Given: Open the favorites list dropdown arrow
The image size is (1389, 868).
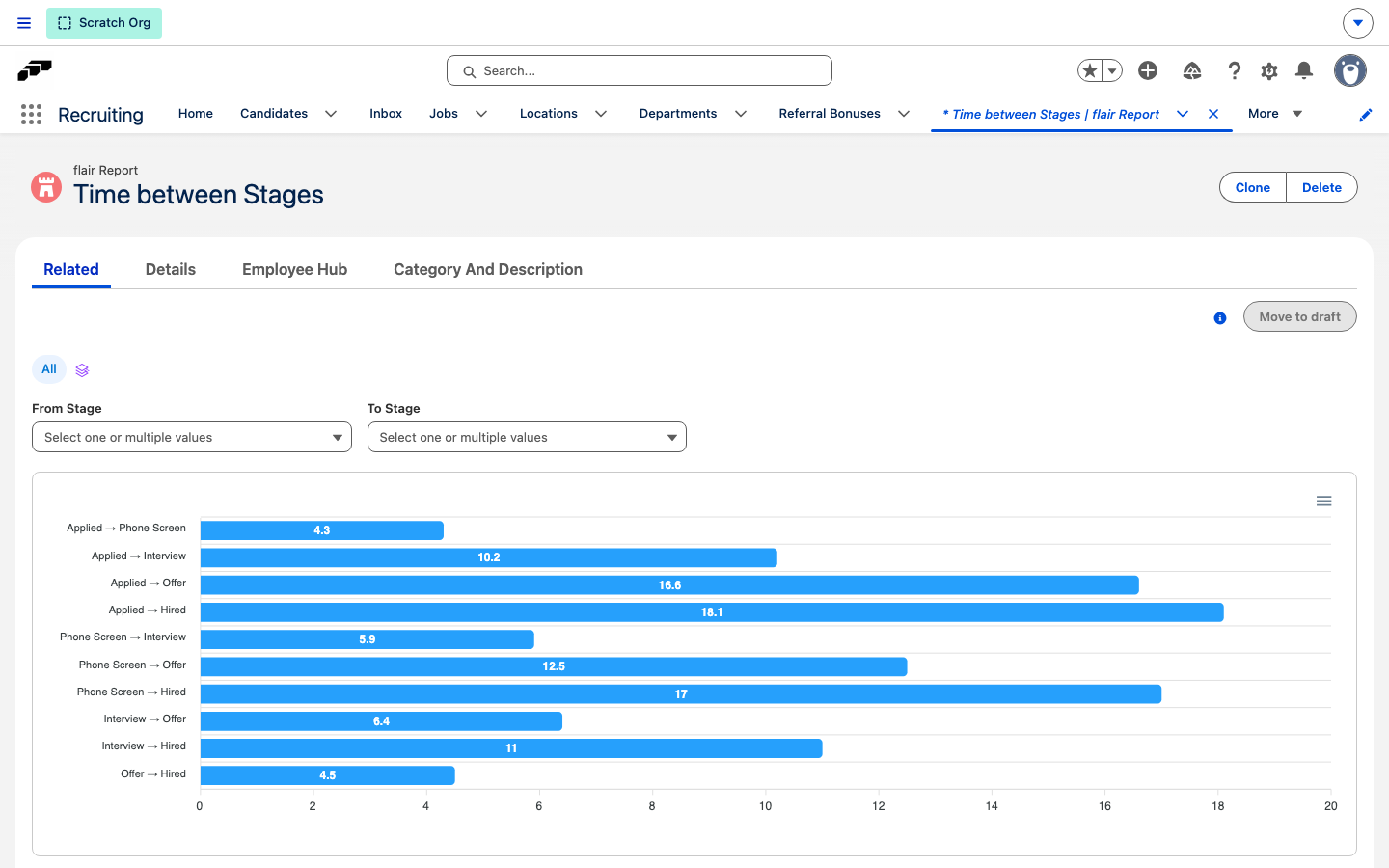Looking at the screenshot, I should 1112,70.
